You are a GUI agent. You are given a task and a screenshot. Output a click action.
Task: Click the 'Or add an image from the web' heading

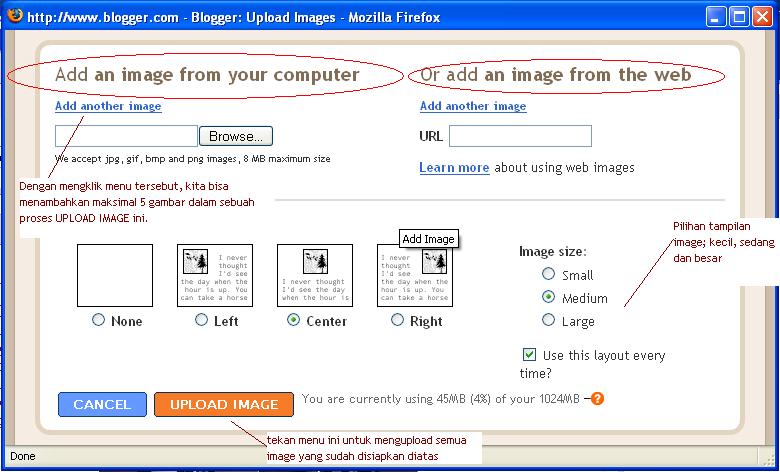click(x=556, y=75)
